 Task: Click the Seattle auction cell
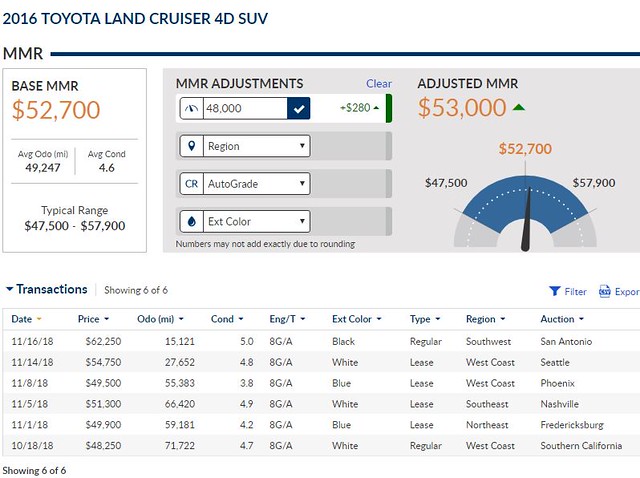pyautogui.click(x=555, y=362)
